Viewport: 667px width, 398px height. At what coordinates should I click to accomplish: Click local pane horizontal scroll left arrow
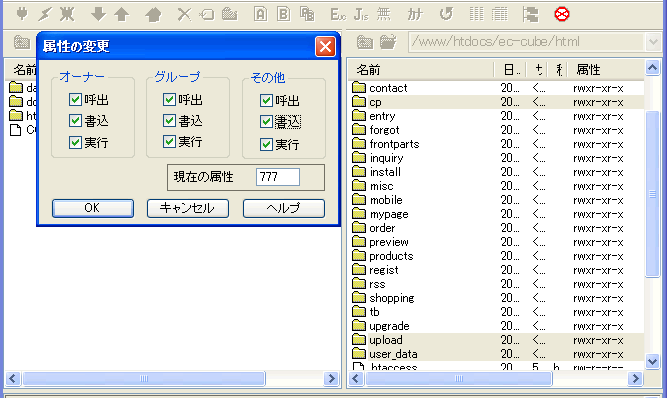(x=12, y=378)
